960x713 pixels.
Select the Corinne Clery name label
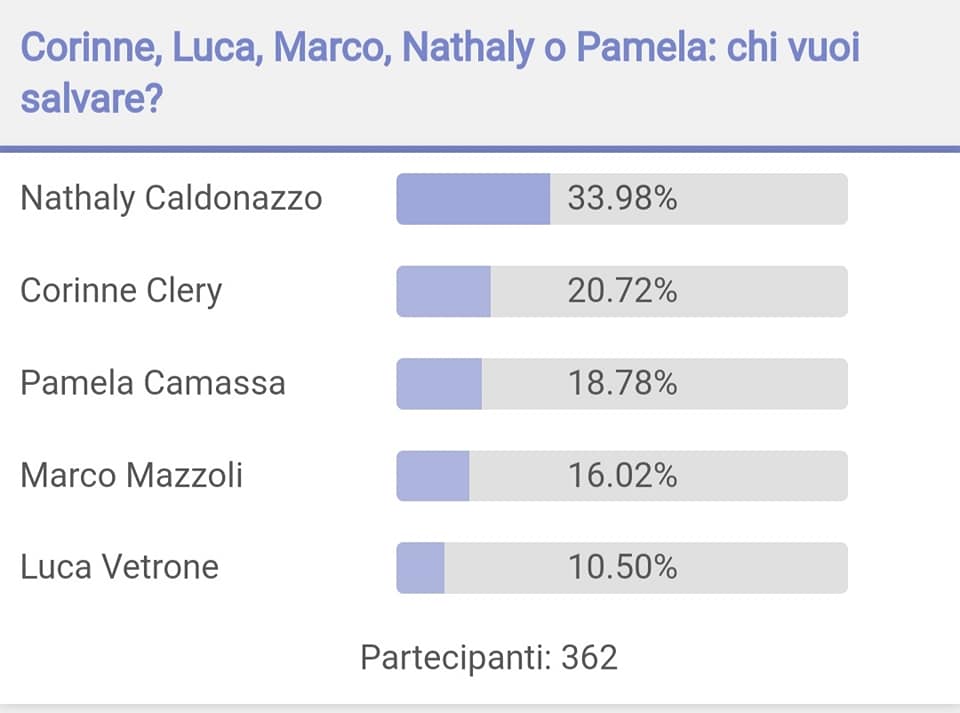click(x=121, y=291)
